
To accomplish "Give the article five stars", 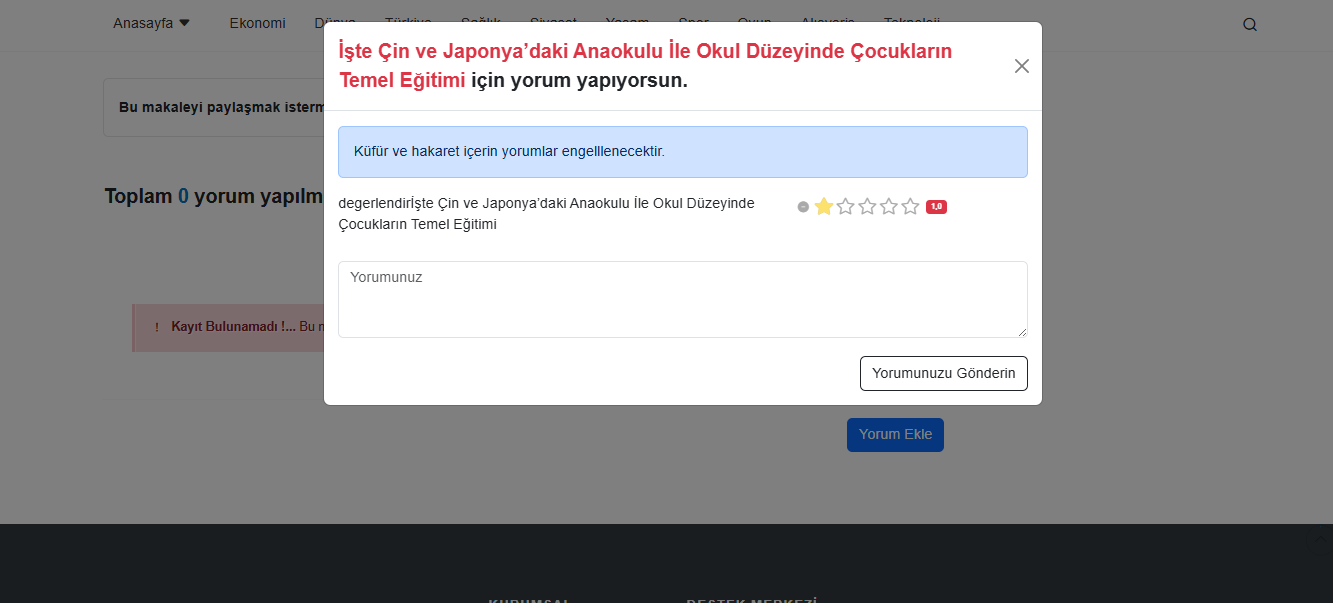I will (x=910, y=207).
